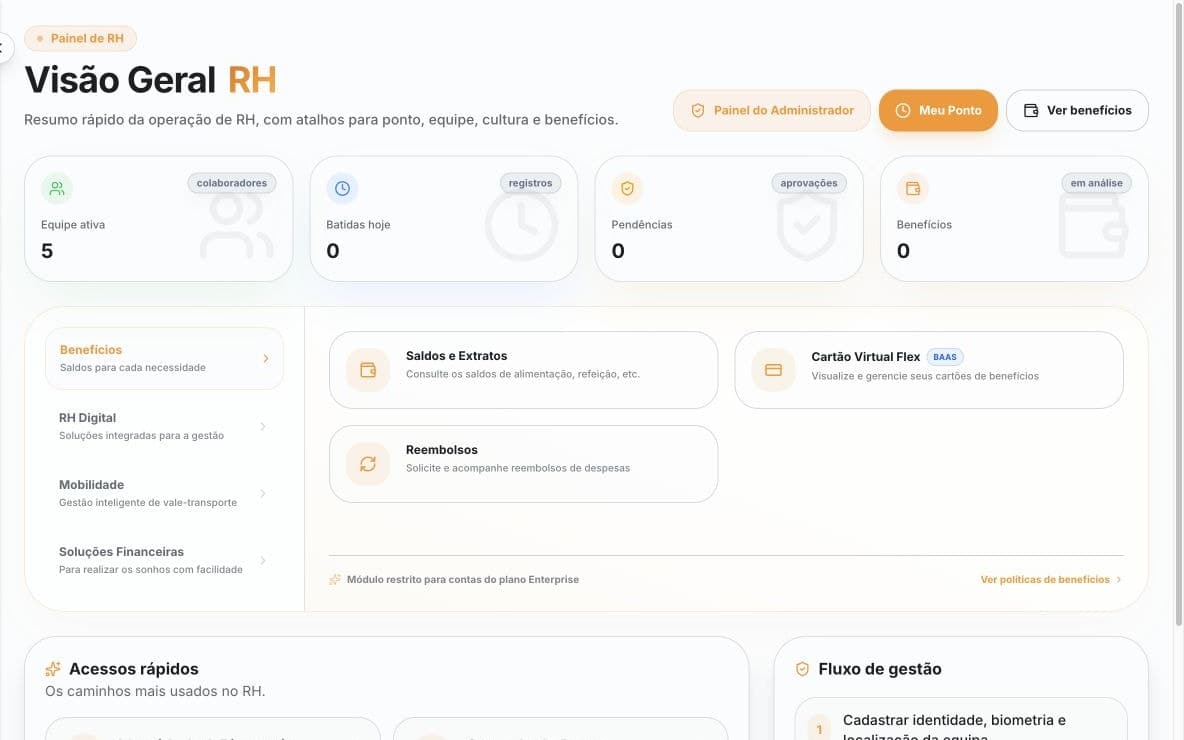Follow the Ver políticas de benefícios link

point(1050,580)
